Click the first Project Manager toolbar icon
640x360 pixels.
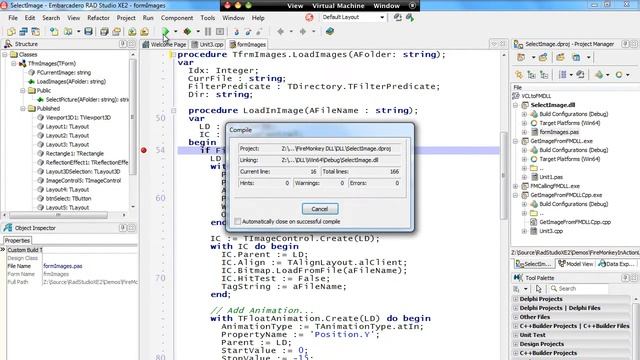[521, 58]
